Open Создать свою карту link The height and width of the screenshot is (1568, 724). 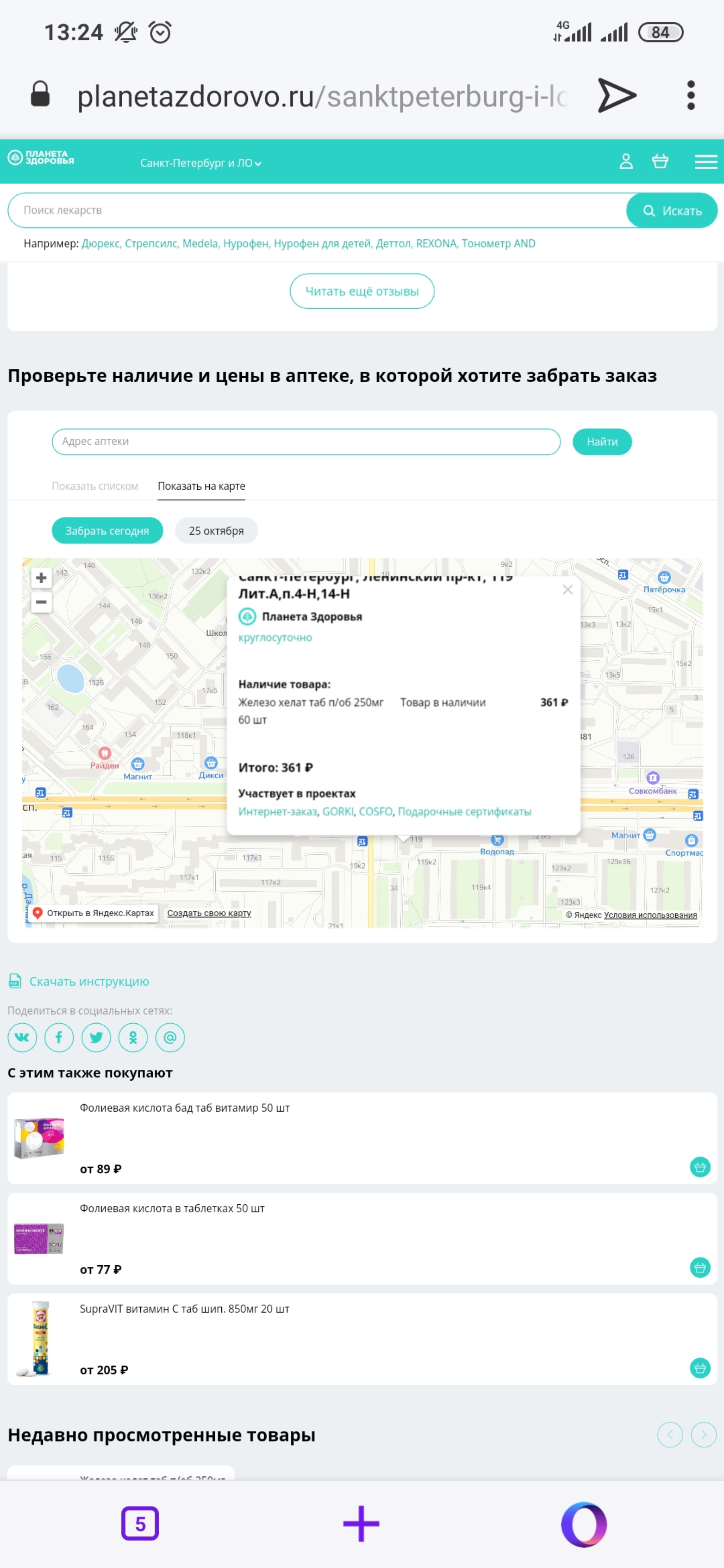tap(209, 913)
